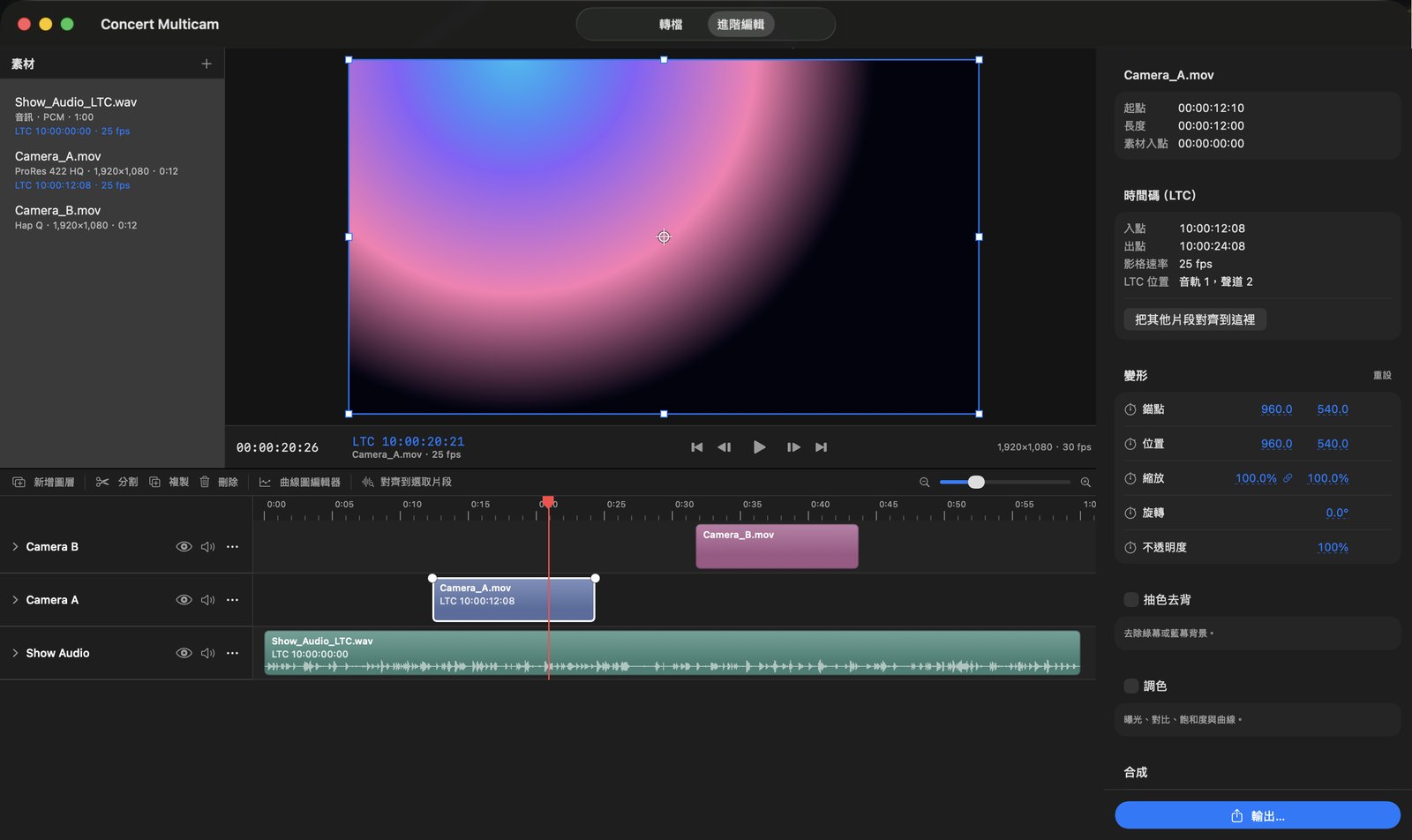Enable the color grading checkbox

1130,686
